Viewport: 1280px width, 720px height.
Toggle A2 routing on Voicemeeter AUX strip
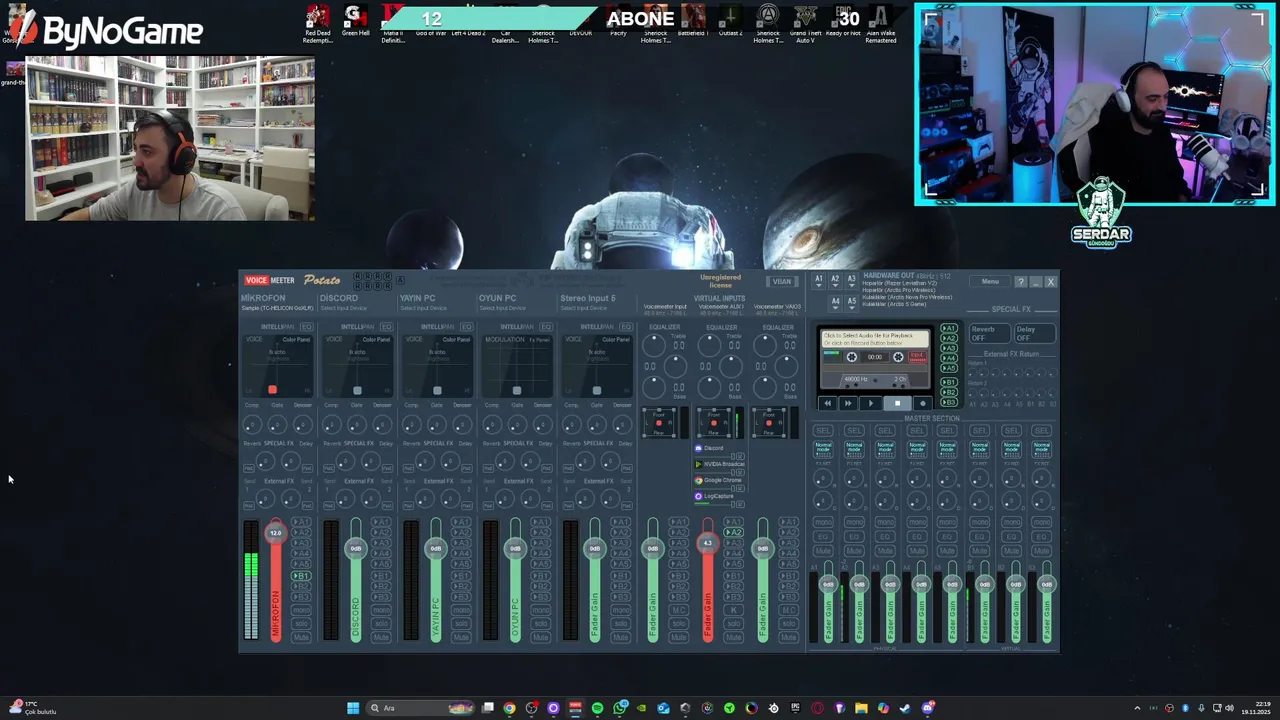(734, 533)
